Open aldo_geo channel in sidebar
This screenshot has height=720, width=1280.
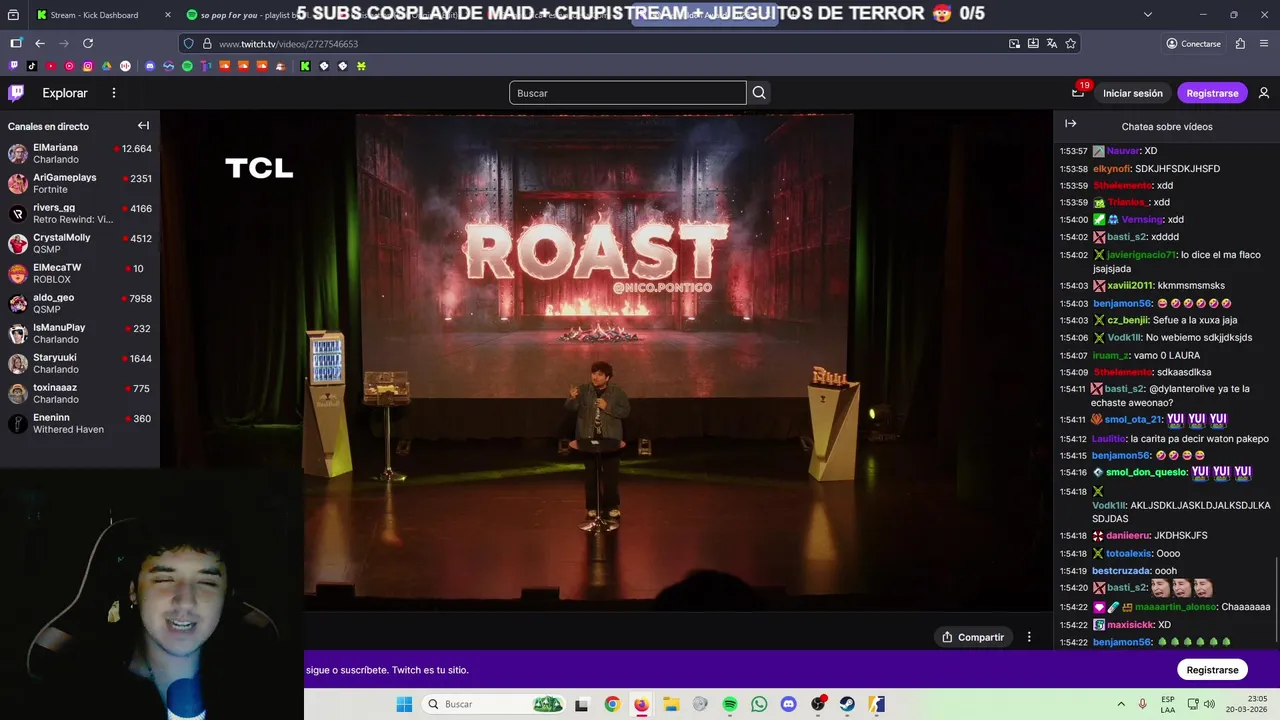80,303
